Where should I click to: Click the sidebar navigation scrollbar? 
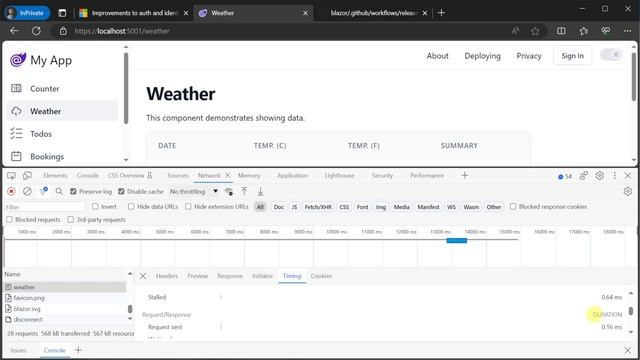click(126, 88)
